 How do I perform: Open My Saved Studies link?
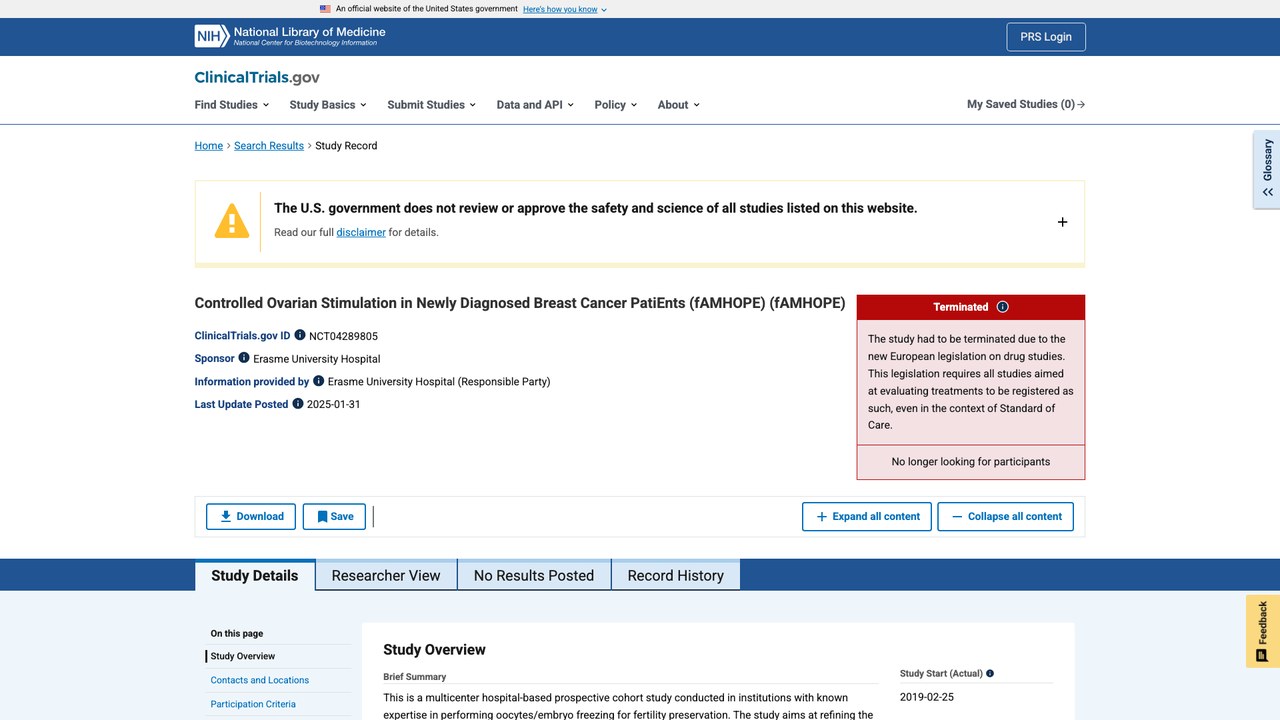(1026, 104)
